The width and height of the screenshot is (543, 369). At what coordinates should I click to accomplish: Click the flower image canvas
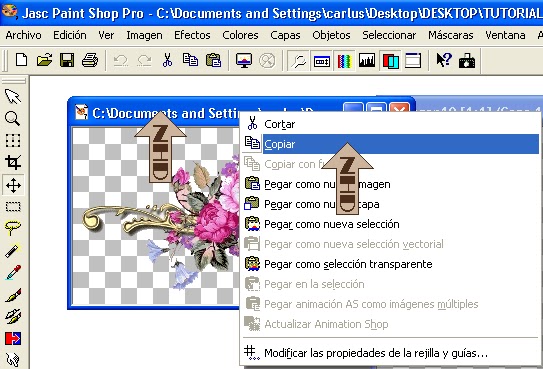tap(156, 216)
